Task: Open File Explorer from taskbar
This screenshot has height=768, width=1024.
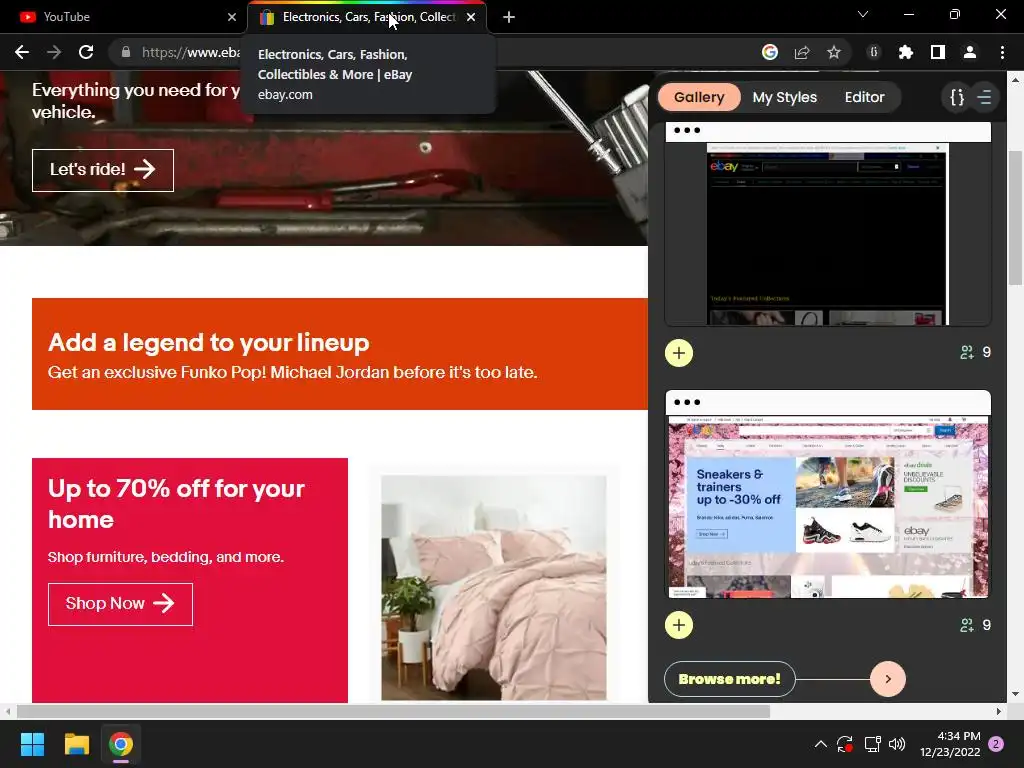Action: tap(76, 744)
